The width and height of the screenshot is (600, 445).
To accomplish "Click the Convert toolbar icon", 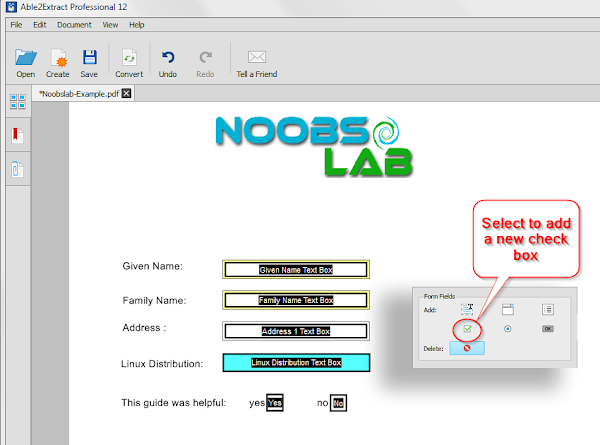I will point(129,58).
